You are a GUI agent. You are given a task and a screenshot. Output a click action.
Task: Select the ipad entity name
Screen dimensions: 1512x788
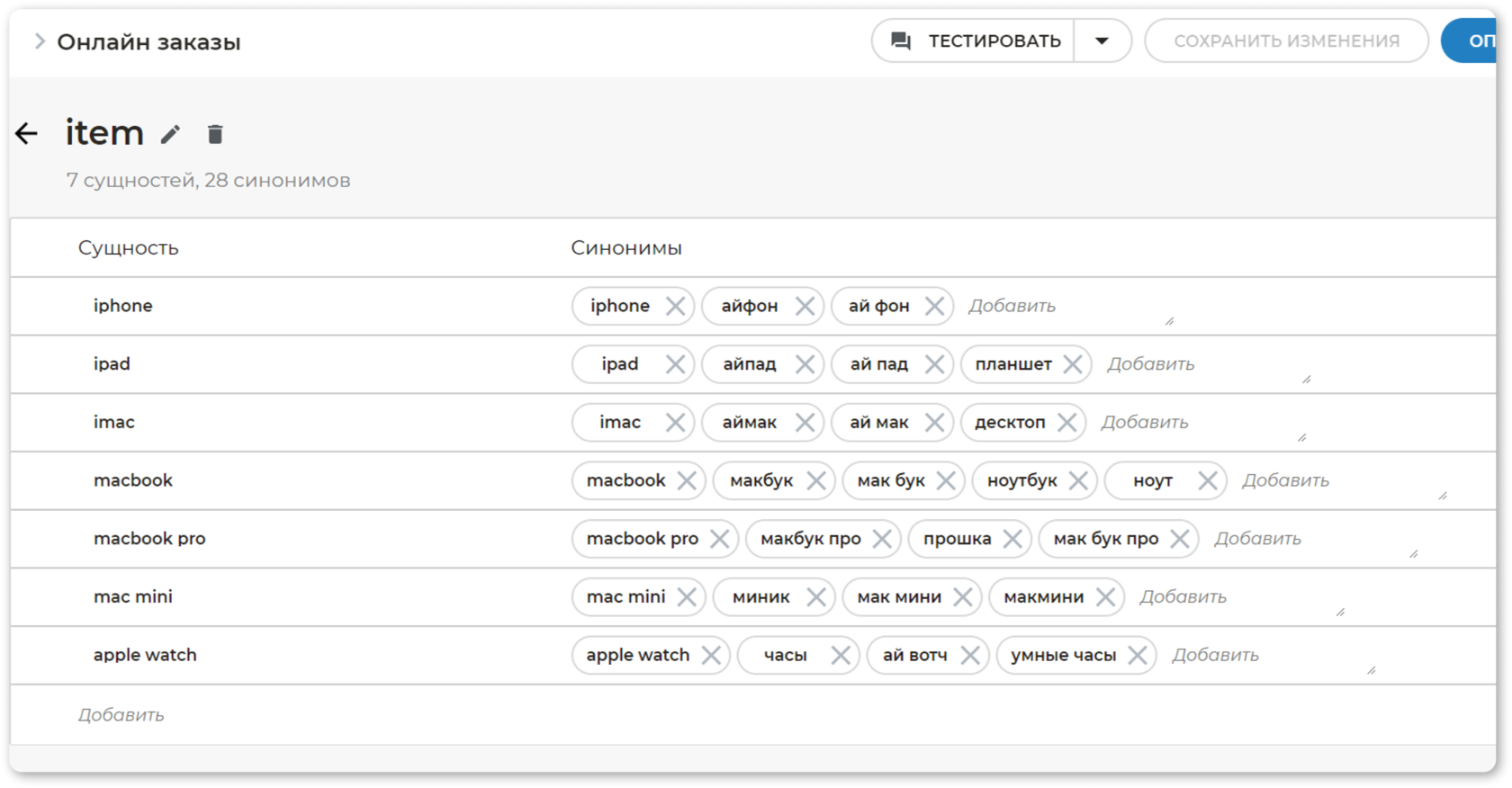click(112, 364)
